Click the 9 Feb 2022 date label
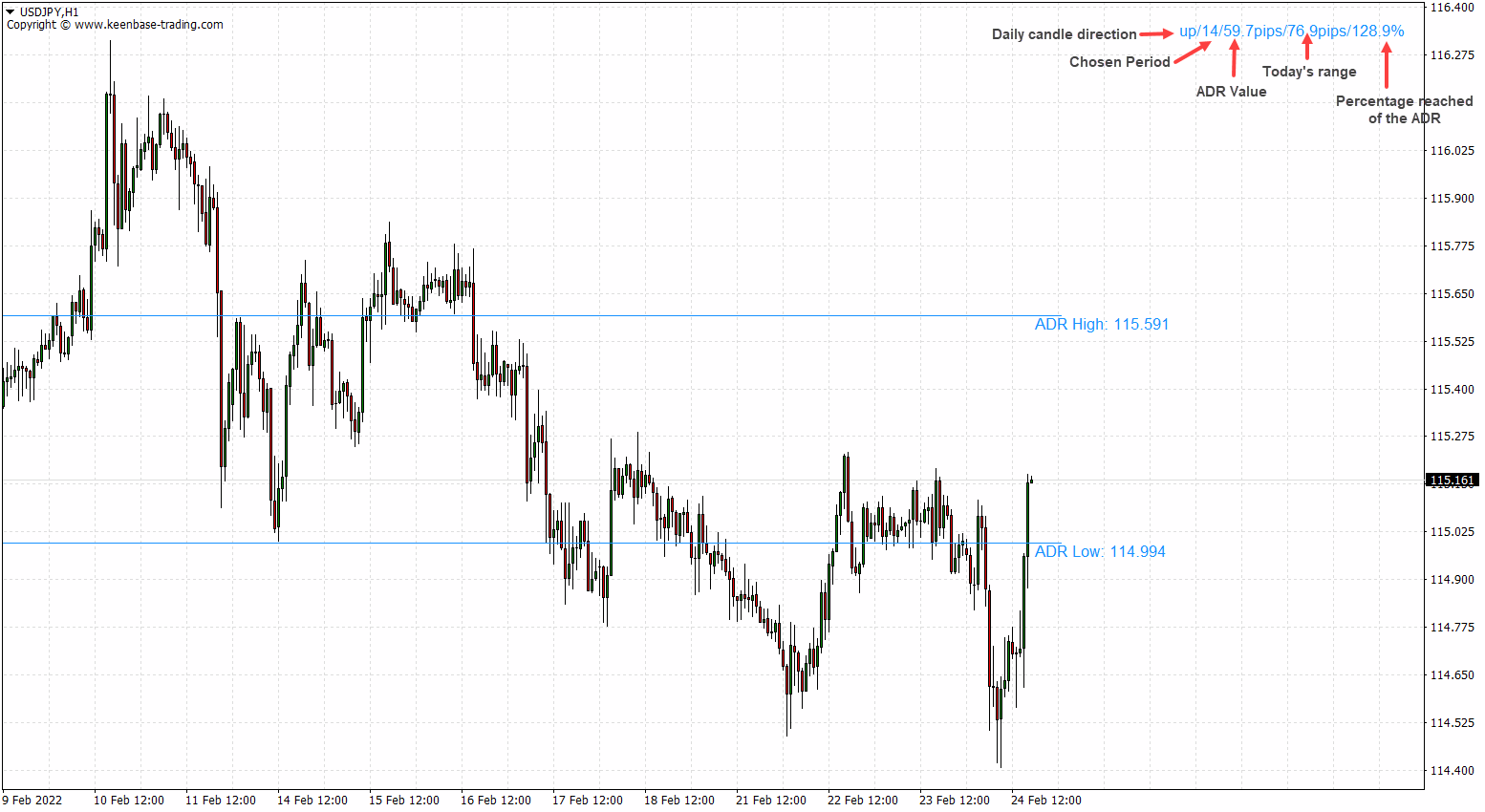Image resolution: width=1485 pixels, height=812 pixels. tap(32, 801)
